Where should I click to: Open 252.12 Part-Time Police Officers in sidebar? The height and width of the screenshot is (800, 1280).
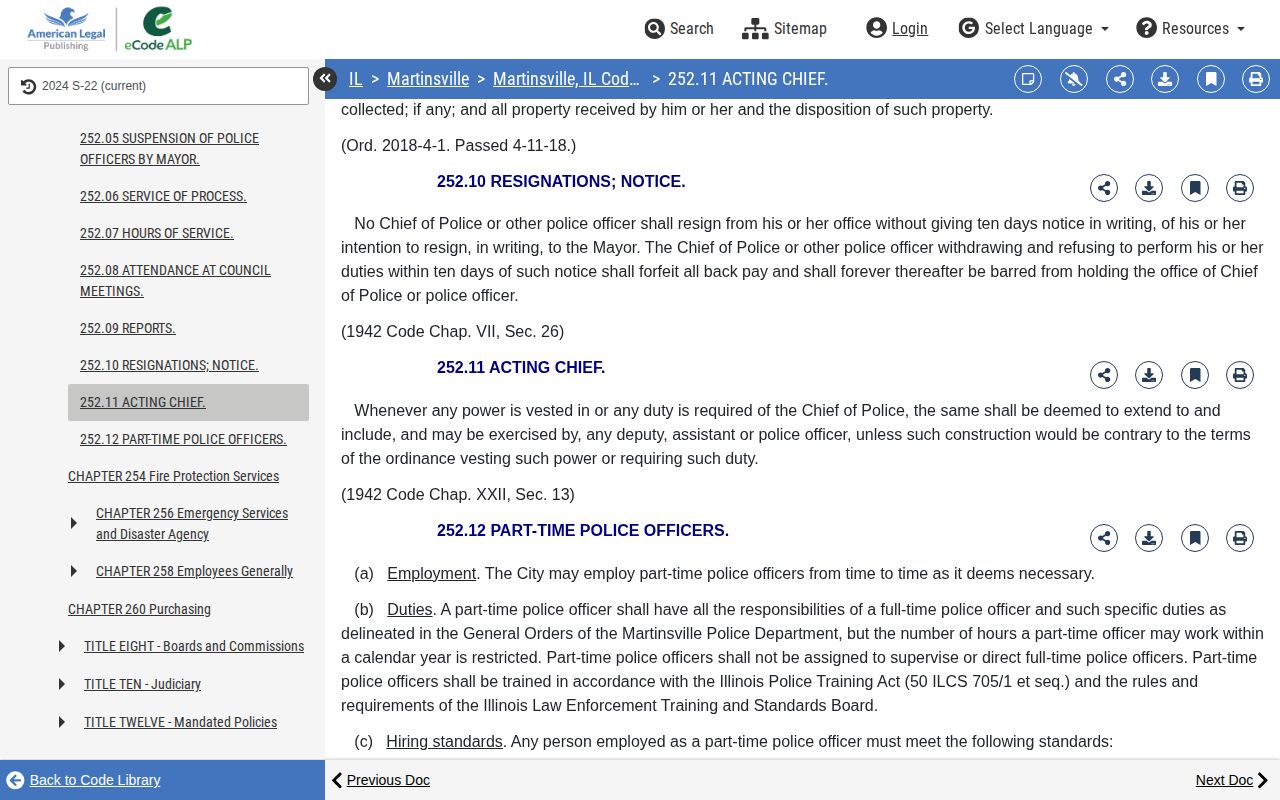pyautogui.click(x=183, y=439)
